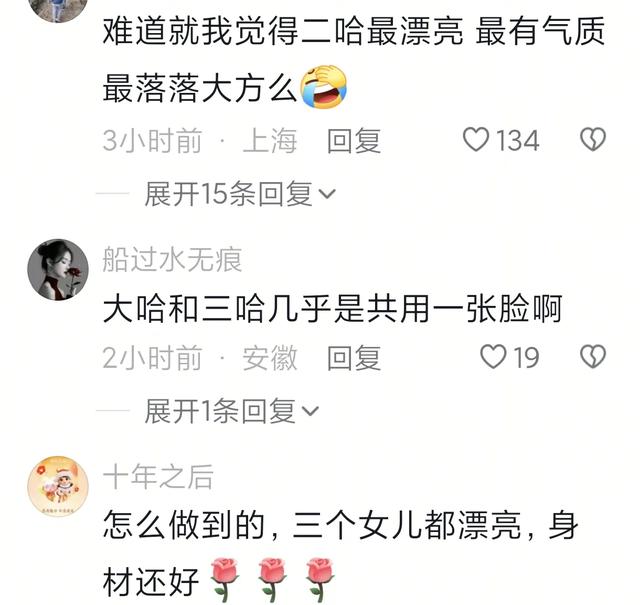The image size is (640, 605).
Task: Like the comment with 19 likes
Action: click(493, 357)
